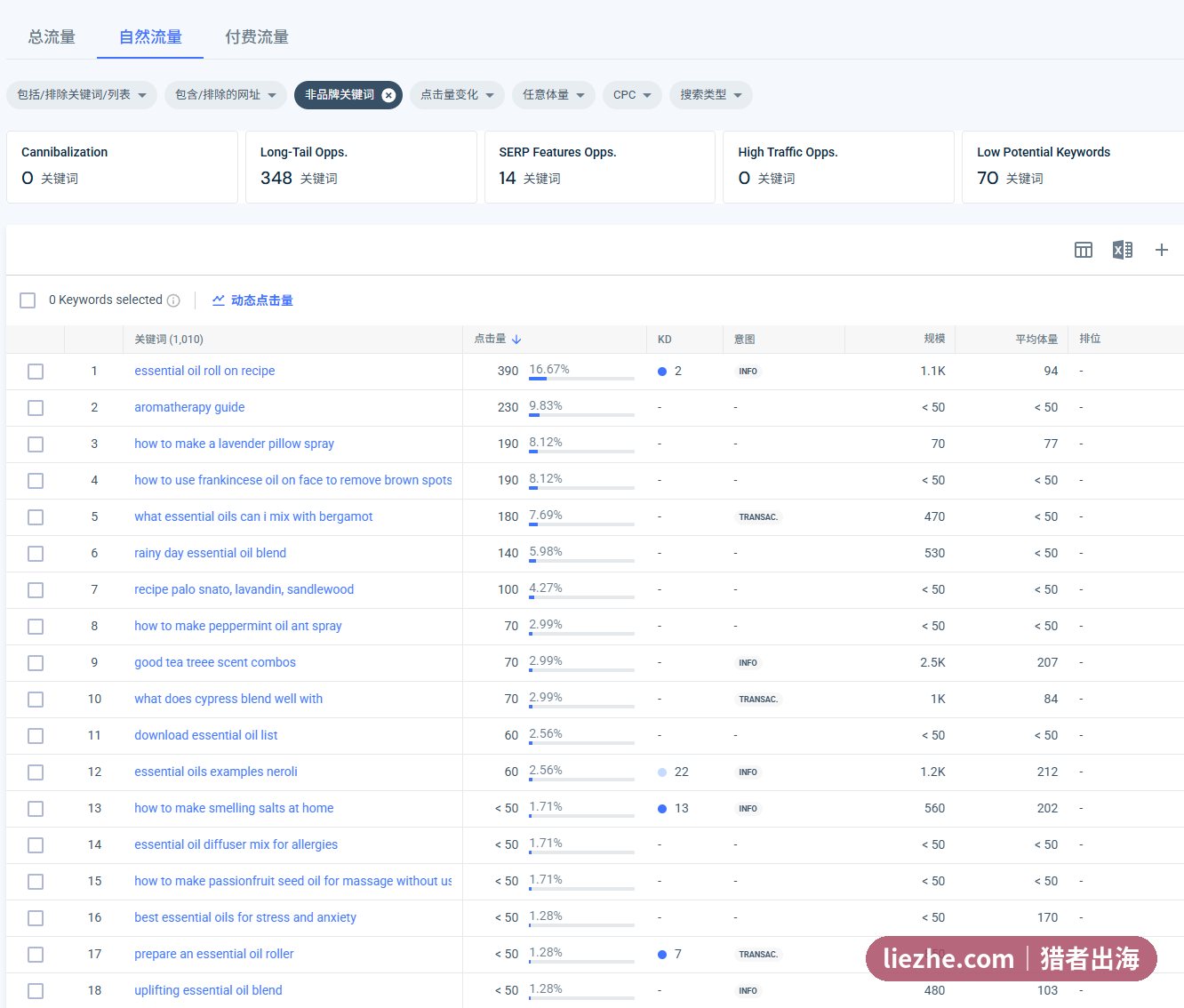Check the aromatherapy guide row checkbox

[x=36, y=408]
